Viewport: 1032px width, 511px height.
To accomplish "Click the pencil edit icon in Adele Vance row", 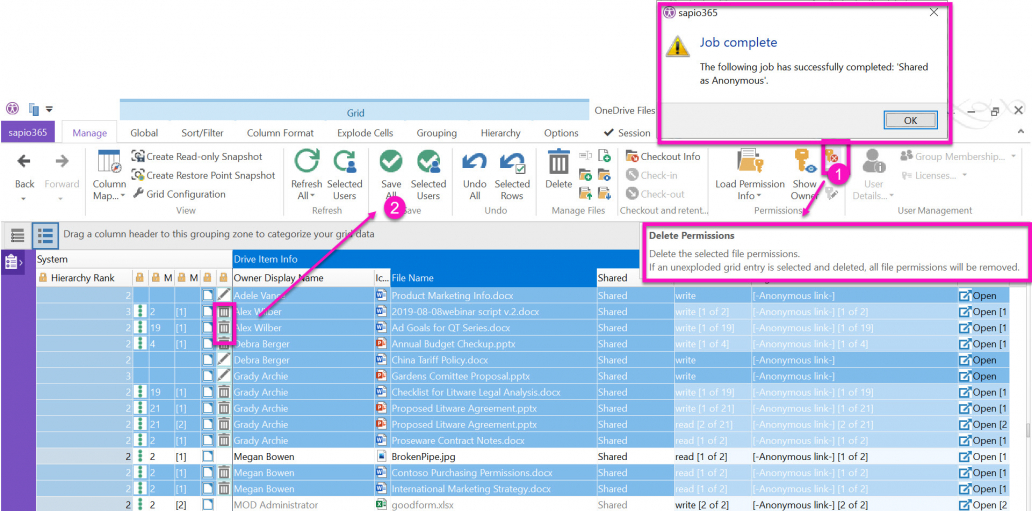I will tap(224, 296).
